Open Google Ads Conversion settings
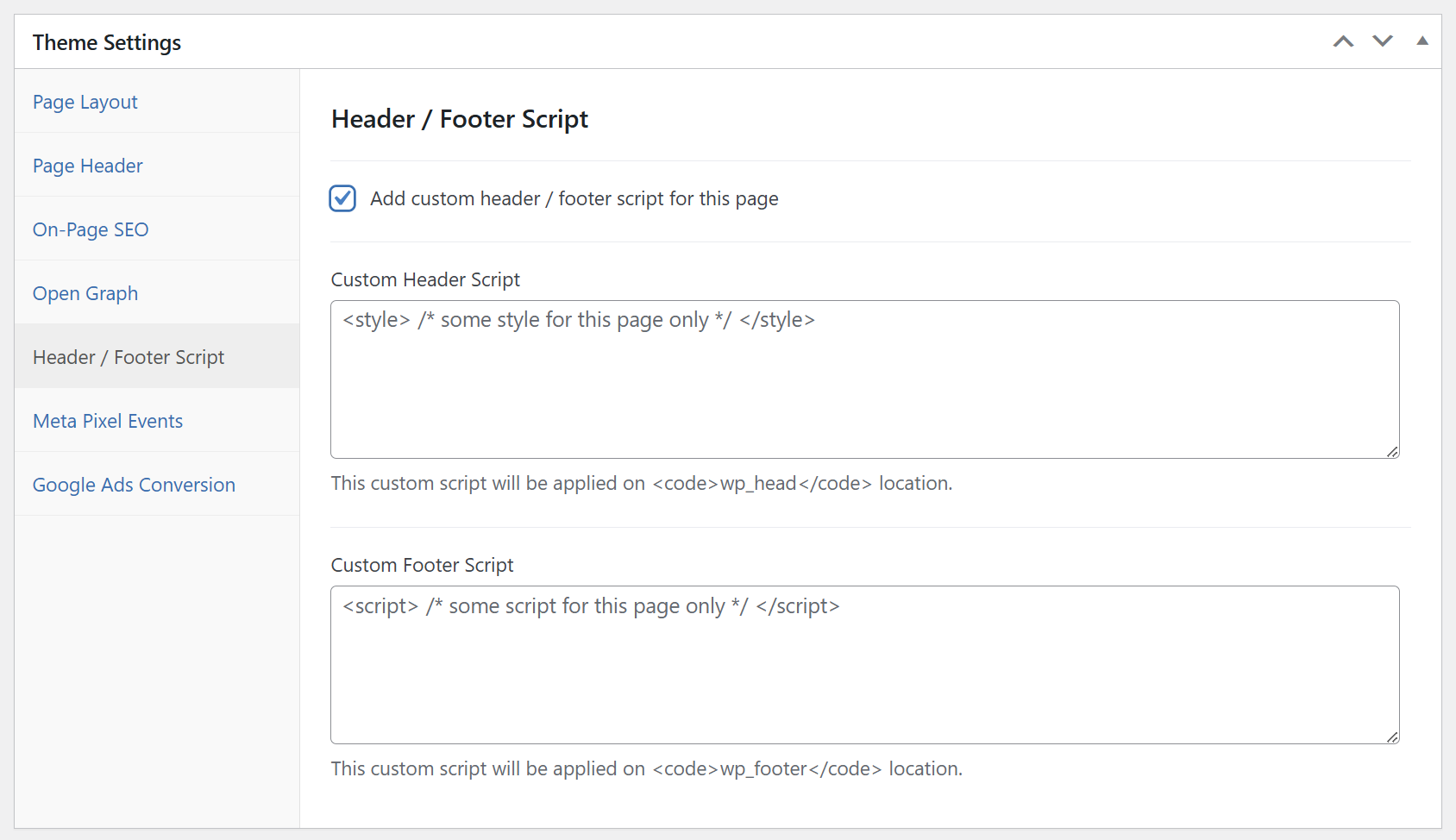The height and width of the screenshot is (840, 1456). (x=134, y=485)
